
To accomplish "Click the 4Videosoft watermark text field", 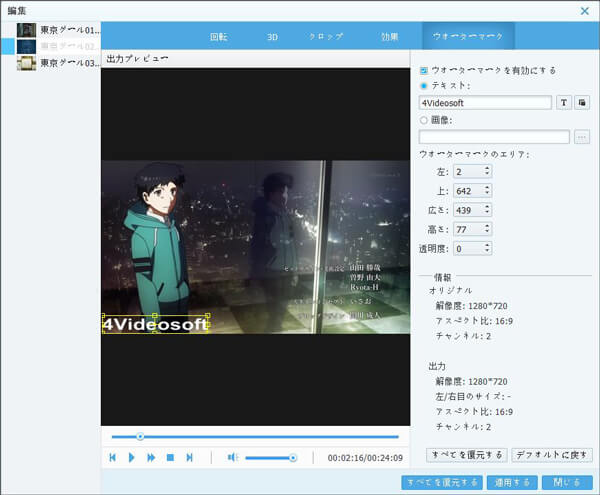I will (485, 102).
